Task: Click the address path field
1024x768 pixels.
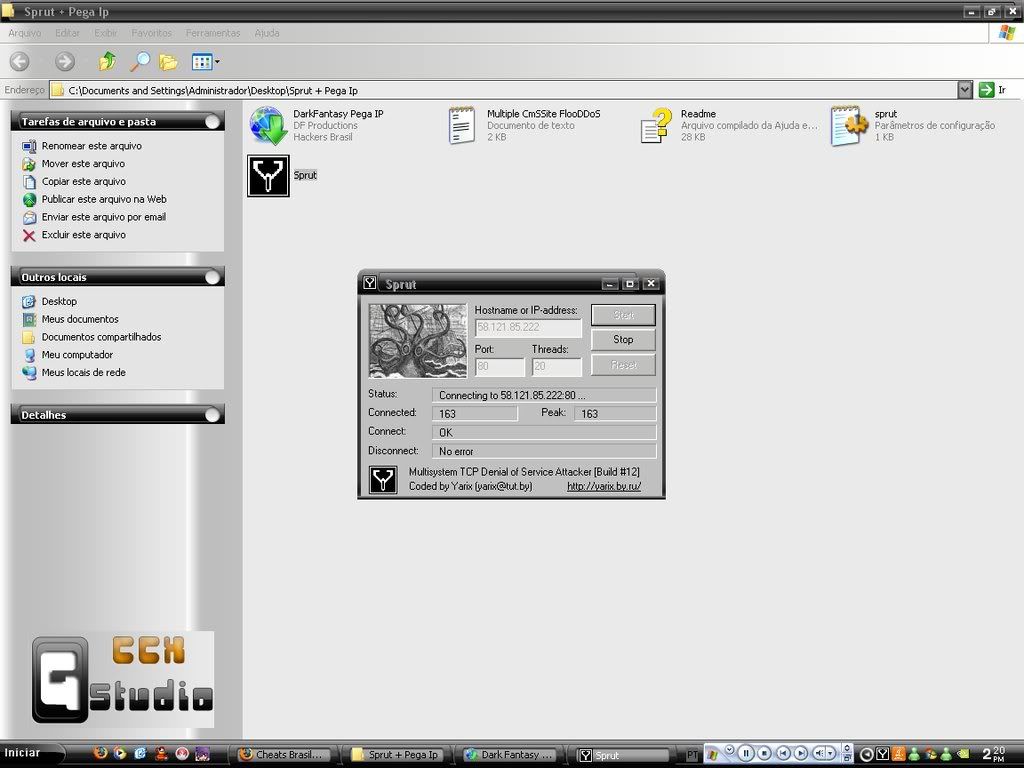Action: click(504, 90)
